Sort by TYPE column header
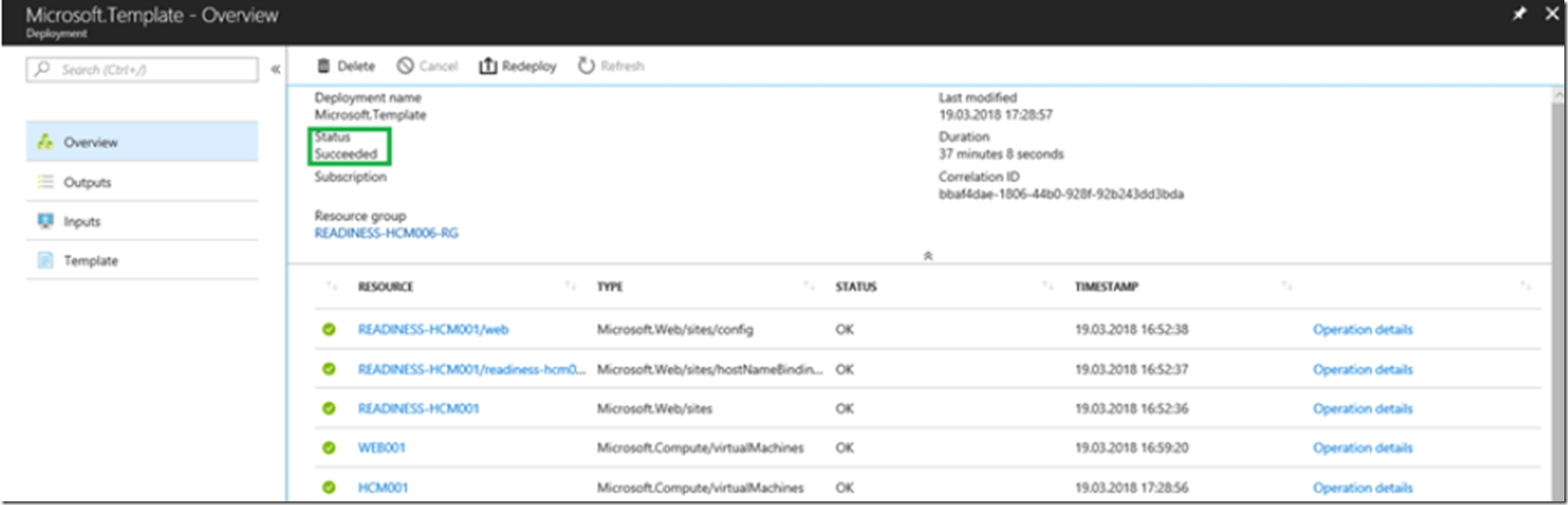Image resolution: width=1568 pixels, height=505 pixels. coord(610,287)
